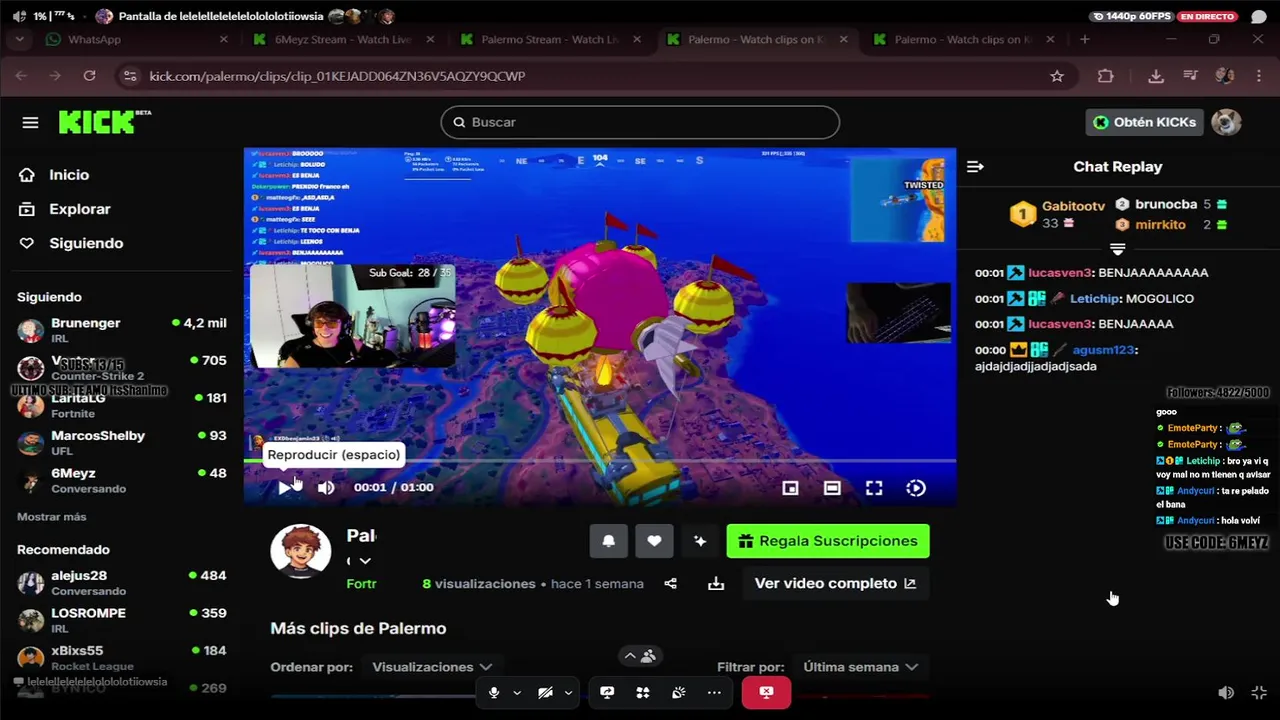The width and height of the screenshot is (1280, 720).
Task: End the screen share with red button
Action: click(766, 692)
